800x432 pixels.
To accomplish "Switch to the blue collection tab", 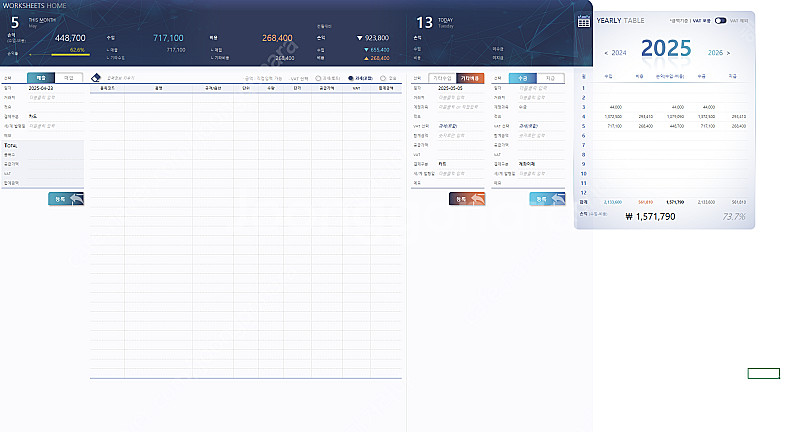I will 523,78.
